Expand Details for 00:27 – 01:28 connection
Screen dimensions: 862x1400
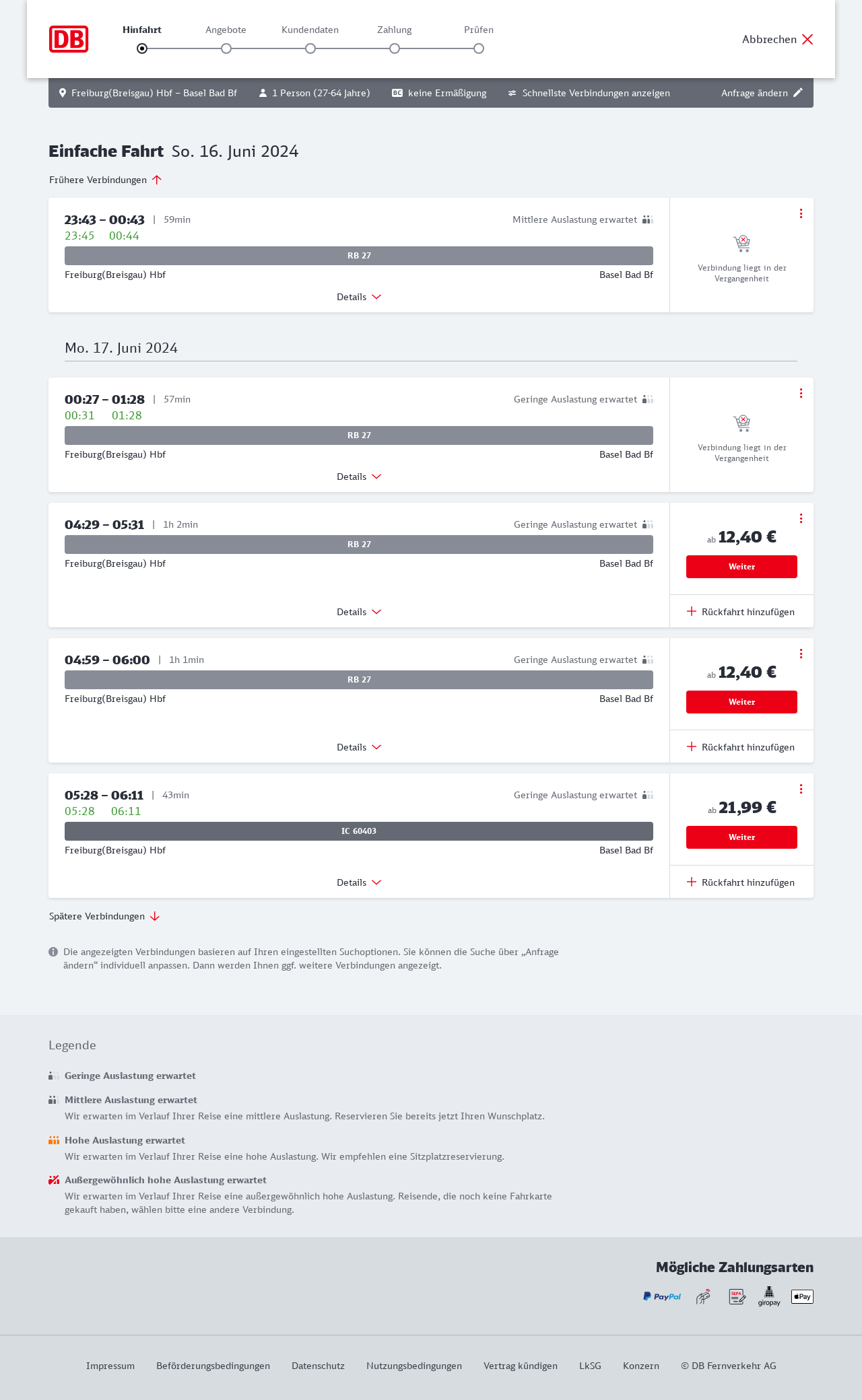[359, 477]
